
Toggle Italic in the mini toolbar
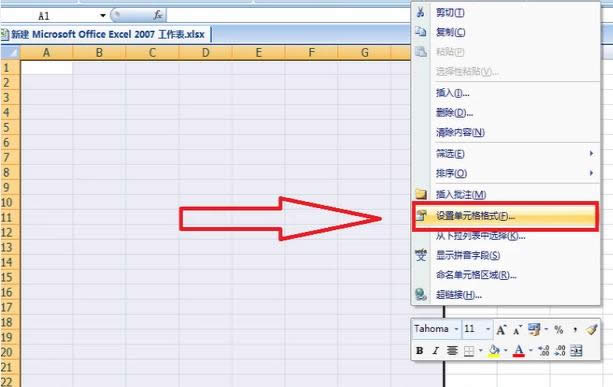(x=435, y=351)
